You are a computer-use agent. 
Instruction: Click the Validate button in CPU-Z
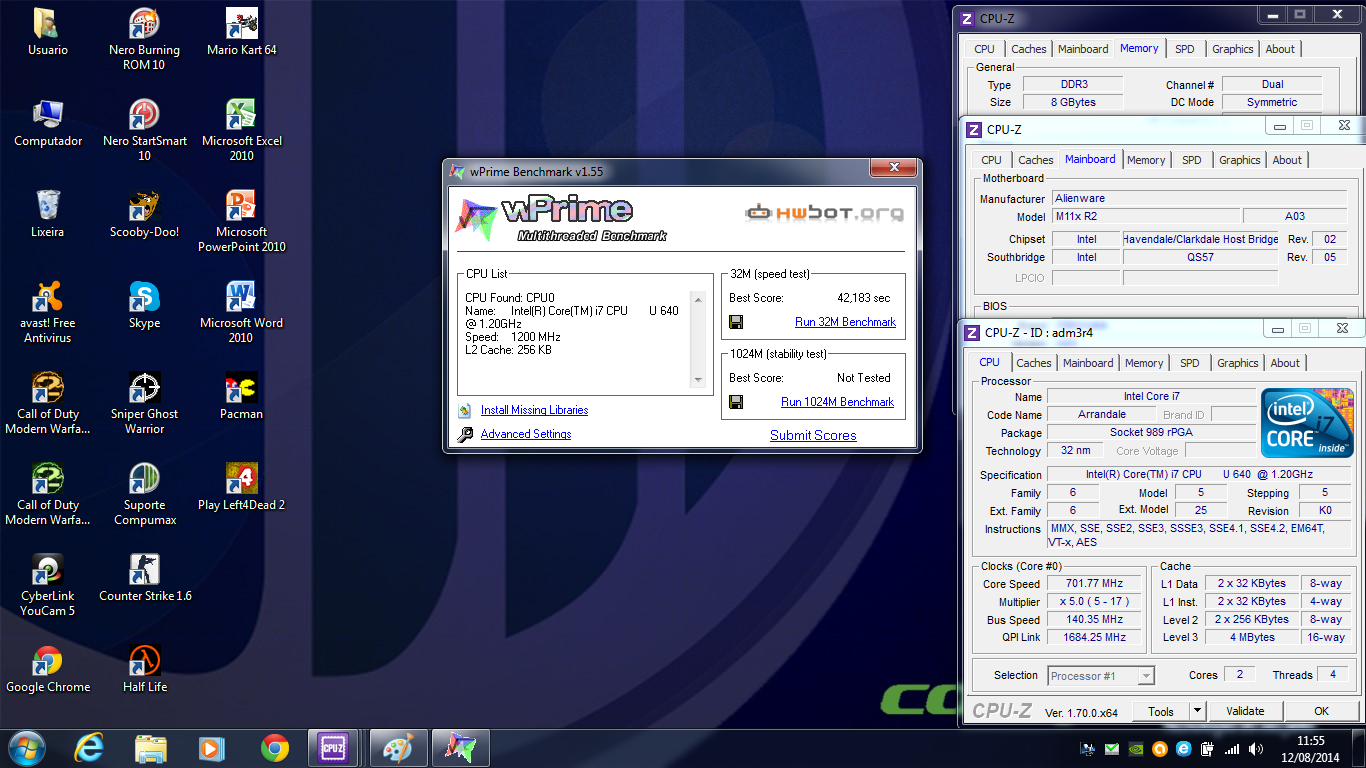point(1245,711)
